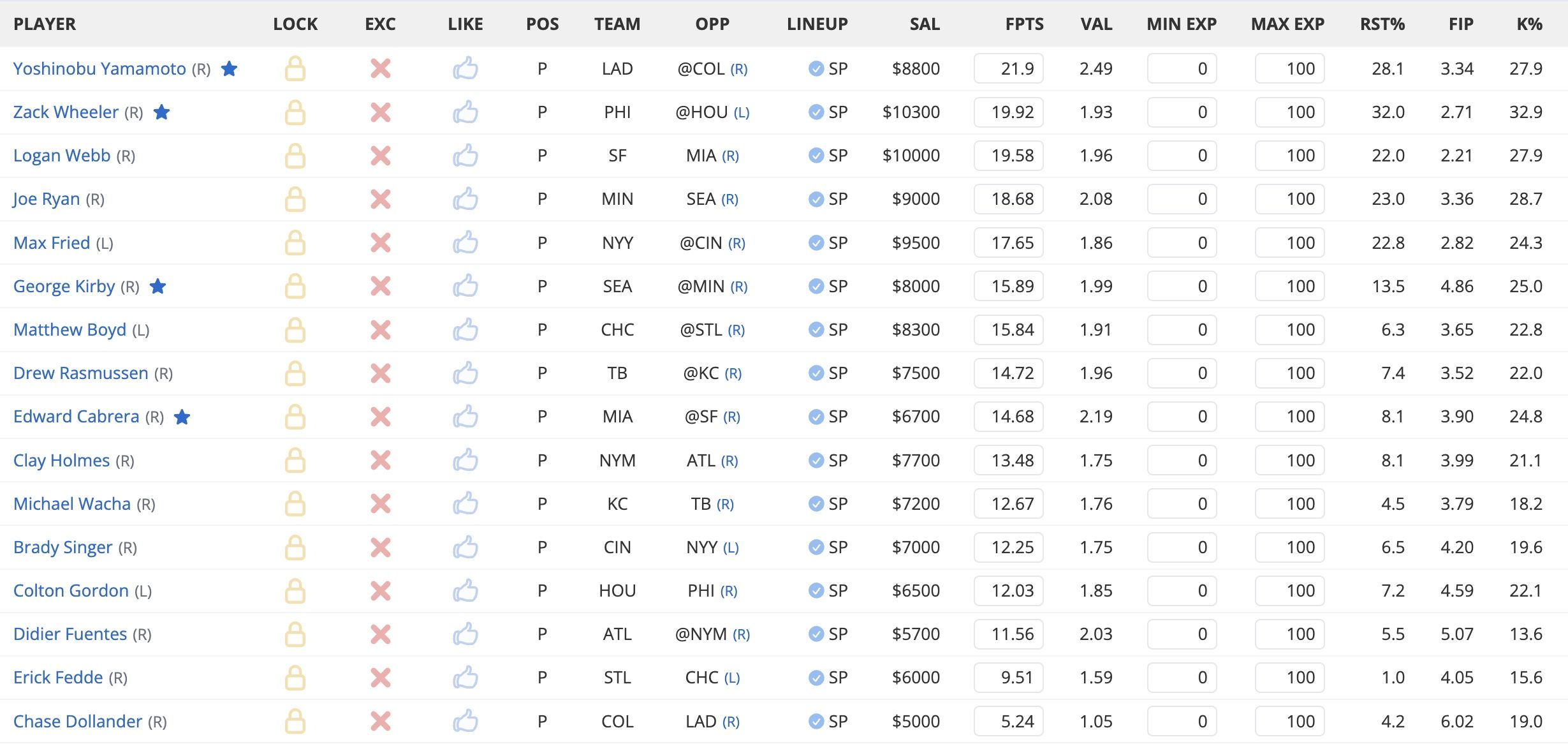Viewport: 1568px width, 744px height.
Task: Exclude Clay Holmes from player pool
Action: coord(381,460)
